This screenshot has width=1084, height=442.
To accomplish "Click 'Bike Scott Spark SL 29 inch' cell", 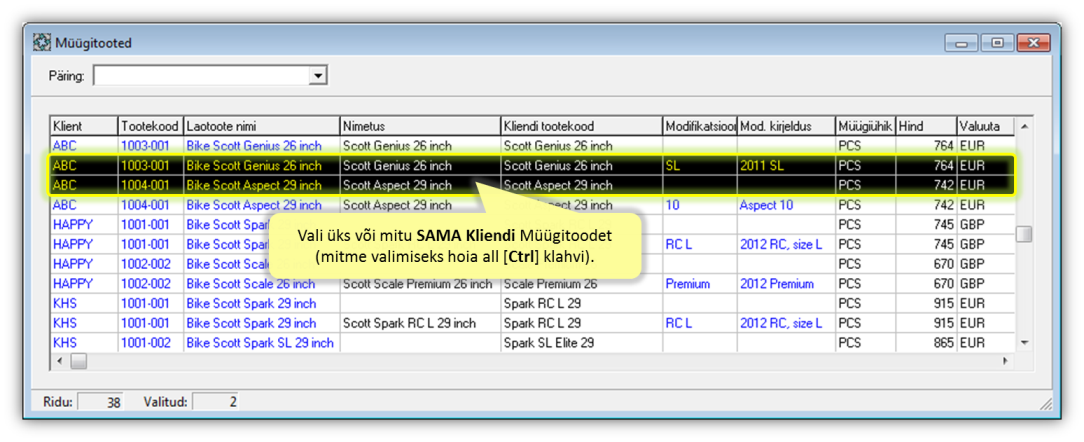I will 262,343.
